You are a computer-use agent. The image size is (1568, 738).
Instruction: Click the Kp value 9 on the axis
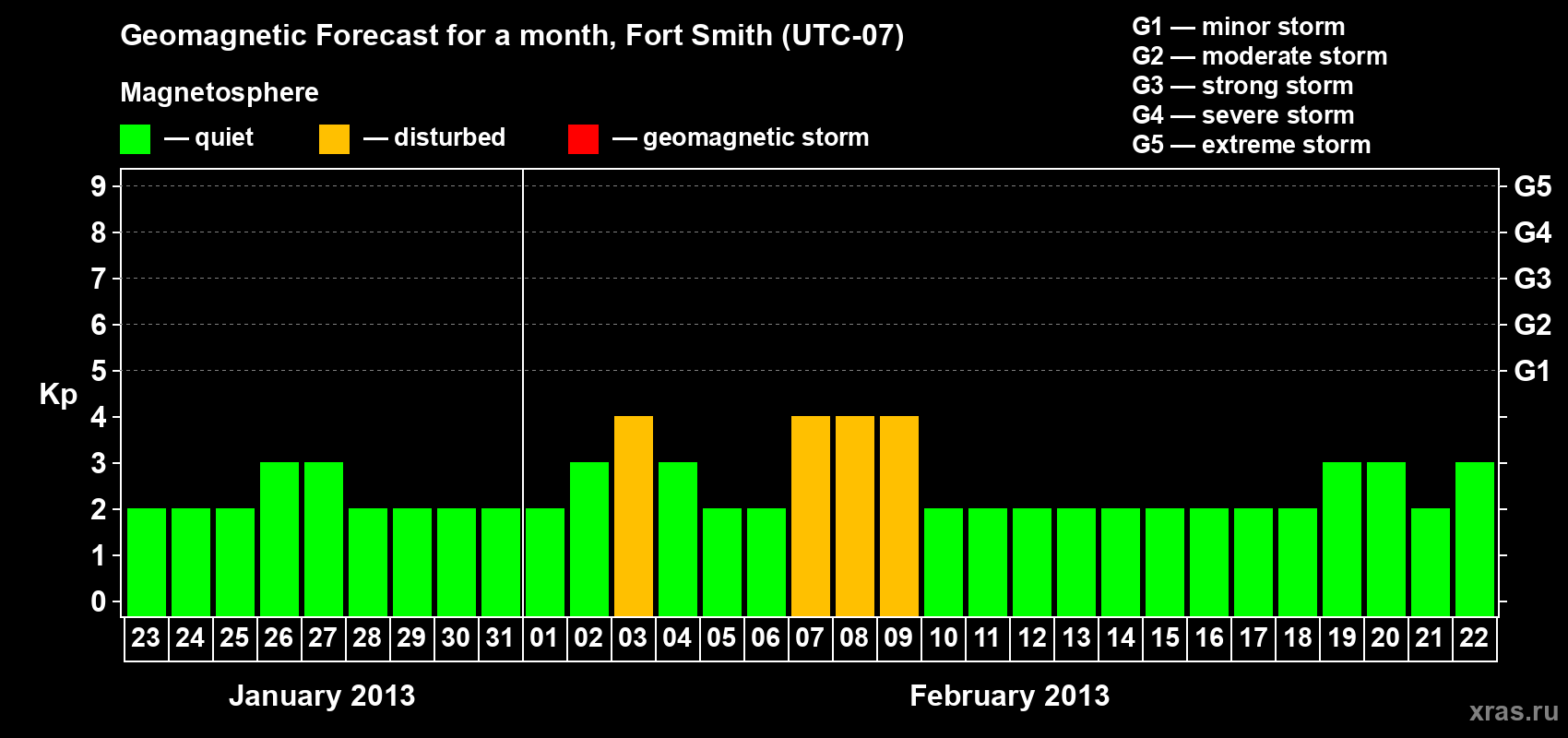(x=99, y=186)
